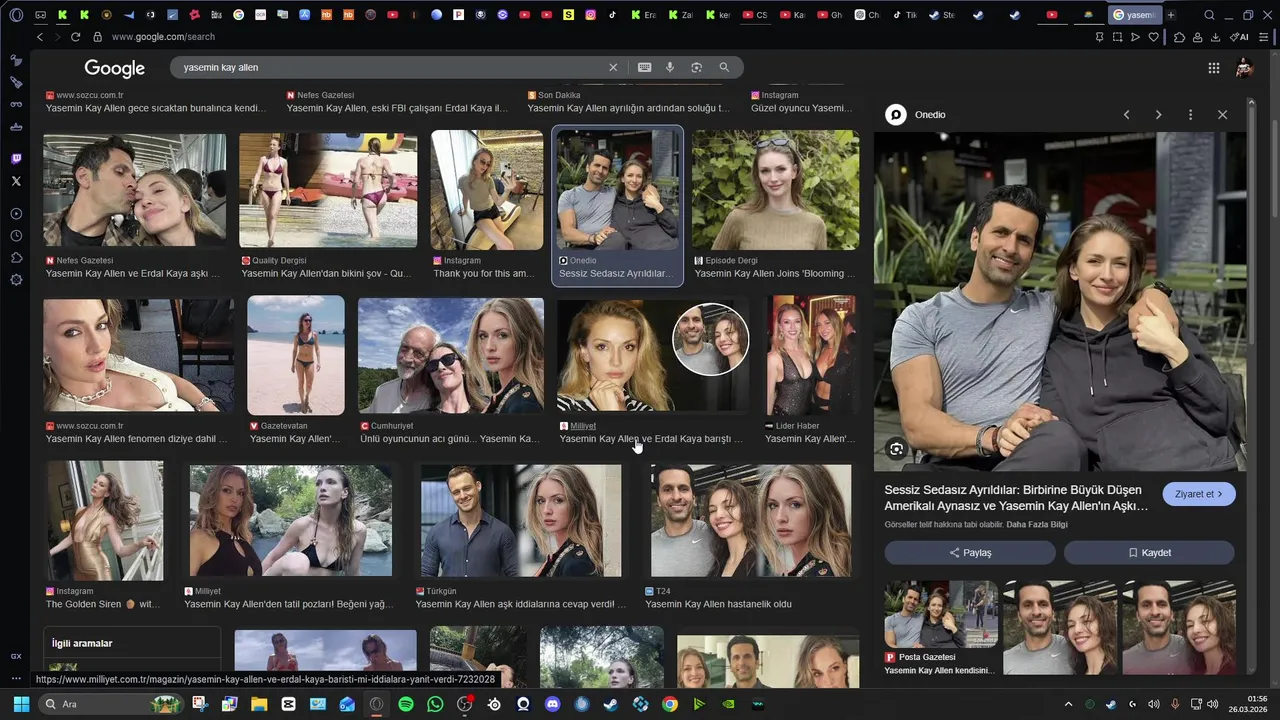Click browser back navigation arrow

[x=40, y=37]
